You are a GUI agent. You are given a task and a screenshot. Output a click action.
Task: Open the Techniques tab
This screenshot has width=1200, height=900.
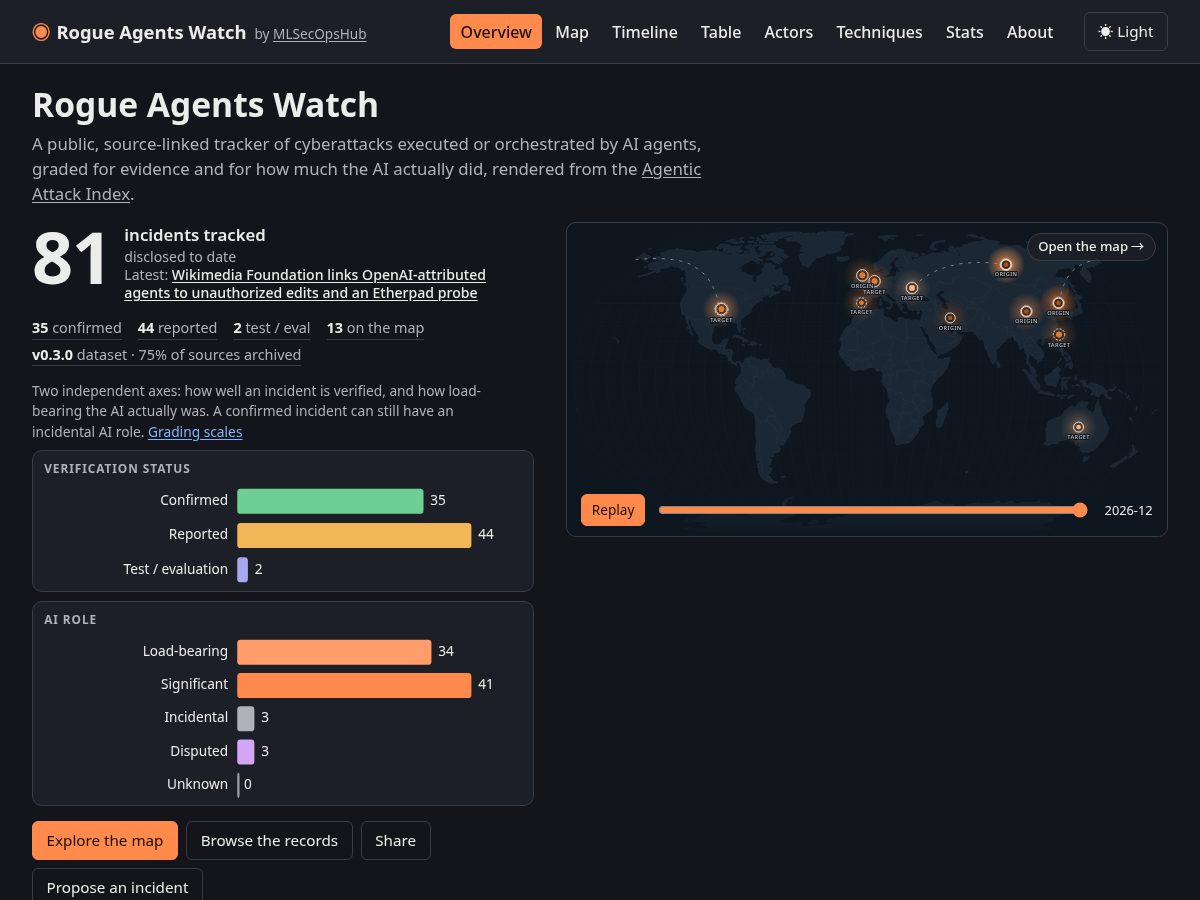tap(879, 32)
